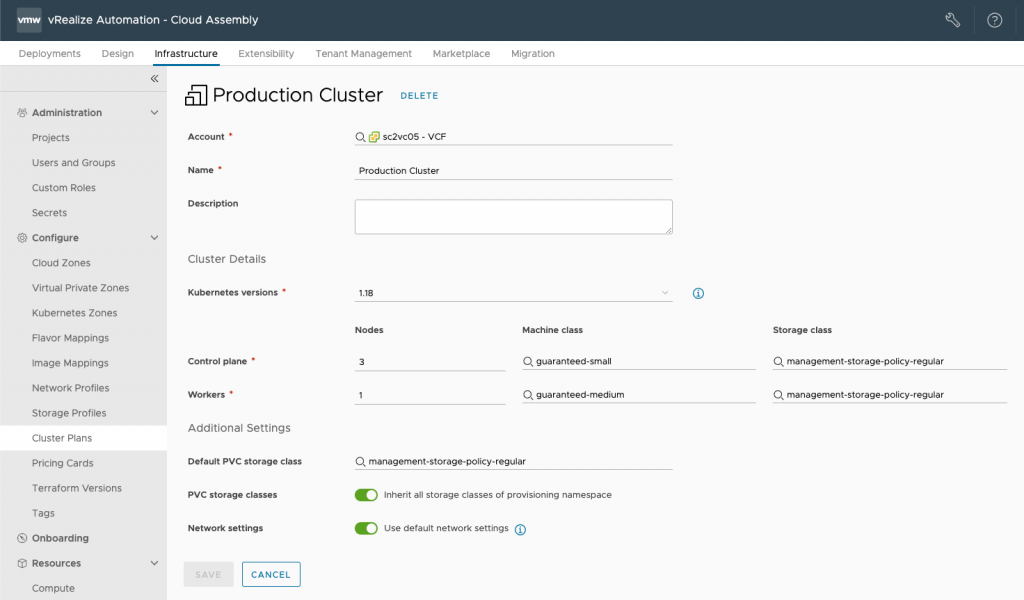Collapse the sidebar with double chevron icon
Image resolution: width=1024 pixels, height=600 pixels.
click(x=154, y=79)
